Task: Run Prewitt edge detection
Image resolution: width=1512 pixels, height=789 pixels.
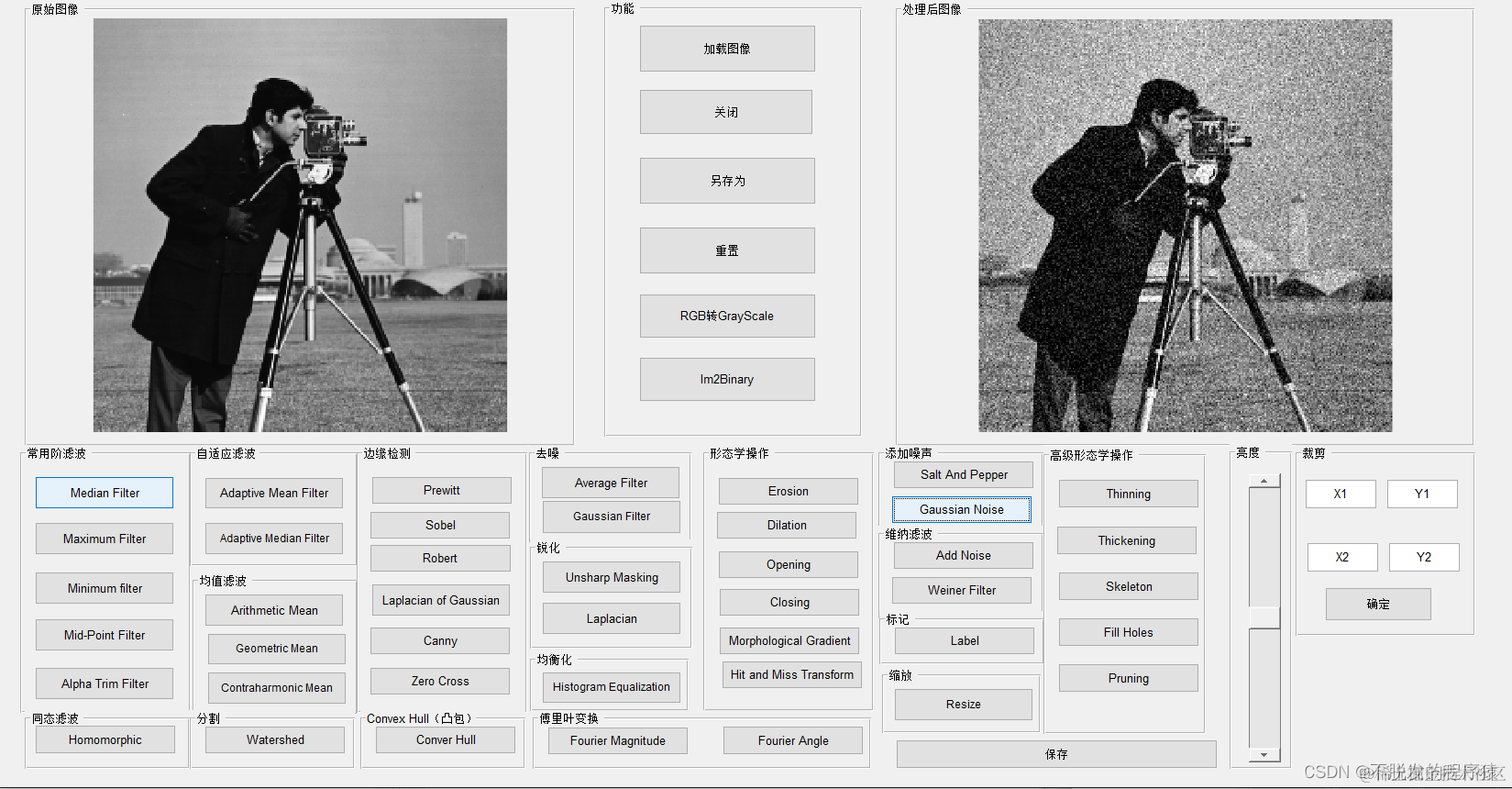Action: pos(441,490)
